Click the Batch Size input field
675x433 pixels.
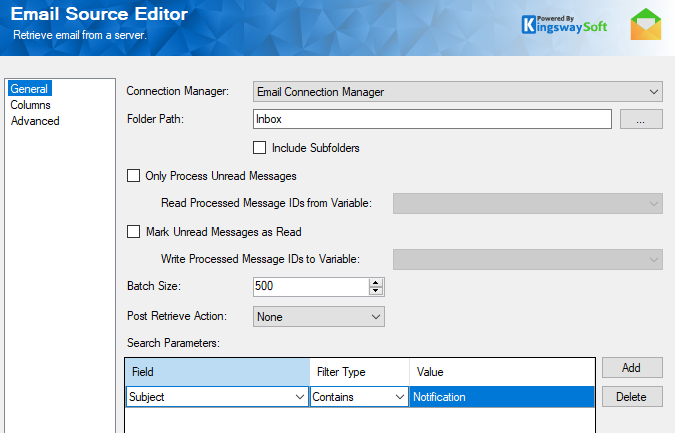pos(311,286)
